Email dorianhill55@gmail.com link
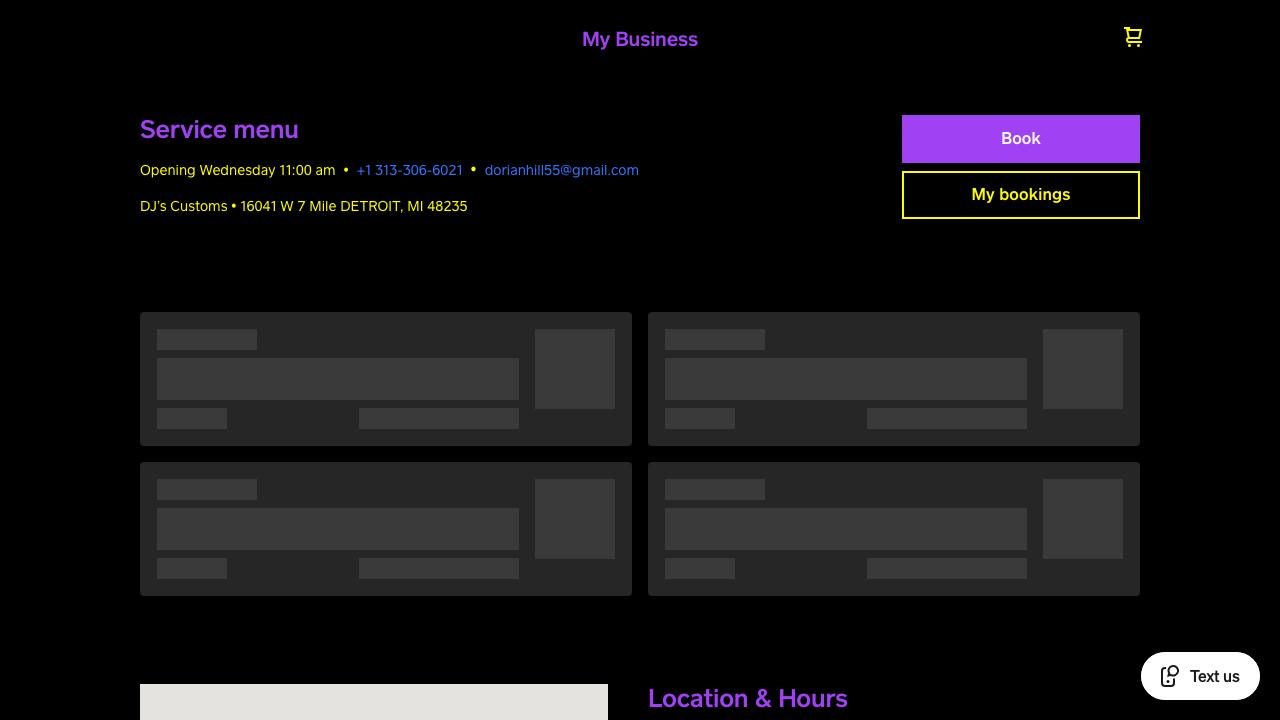This screenshot has height=720, width=1280. [561, 171]
